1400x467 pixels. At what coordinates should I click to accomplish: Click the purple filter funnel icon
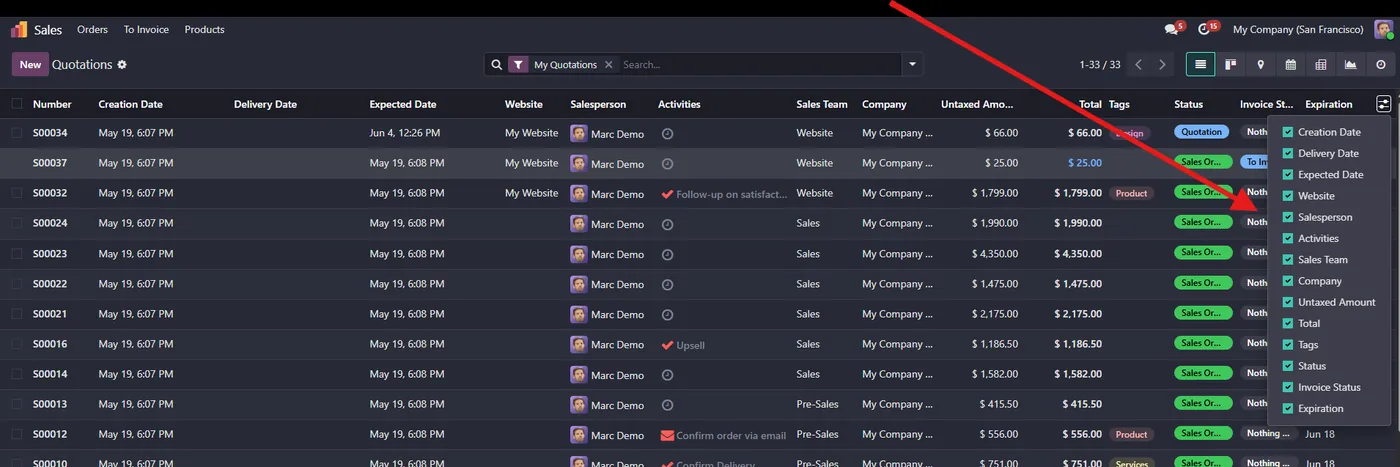[x=518, y=64]
